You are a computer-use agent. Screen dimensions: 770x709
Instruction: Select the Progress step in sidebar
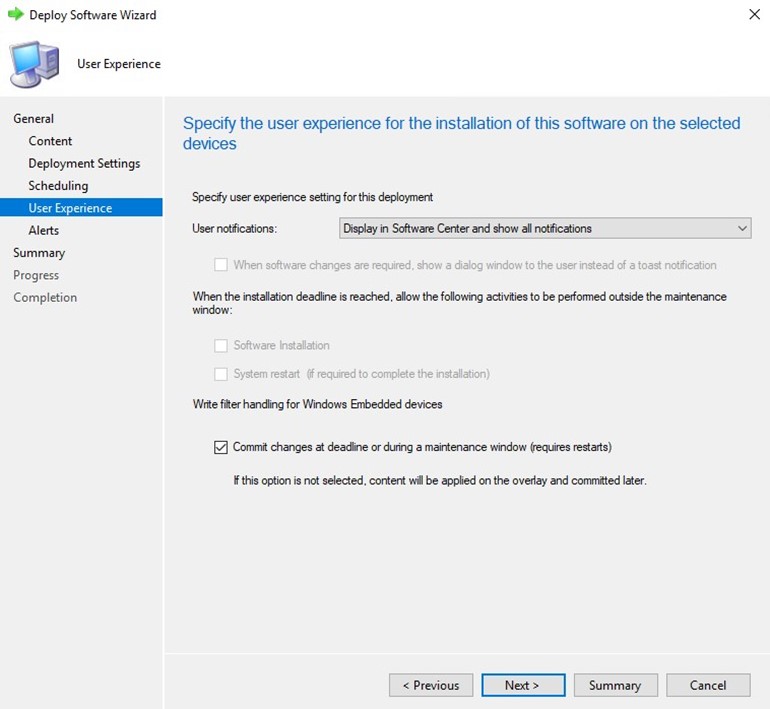point(36,275)
